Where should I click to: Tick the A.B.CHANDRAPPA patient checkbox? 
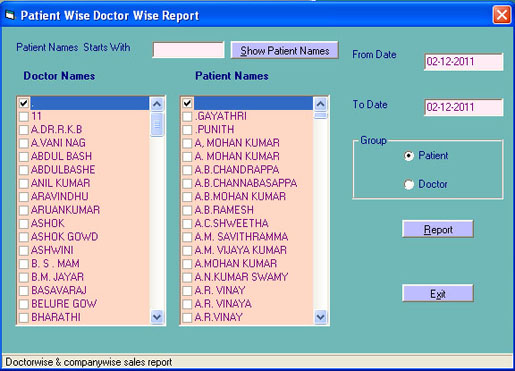tap(187, 170)
